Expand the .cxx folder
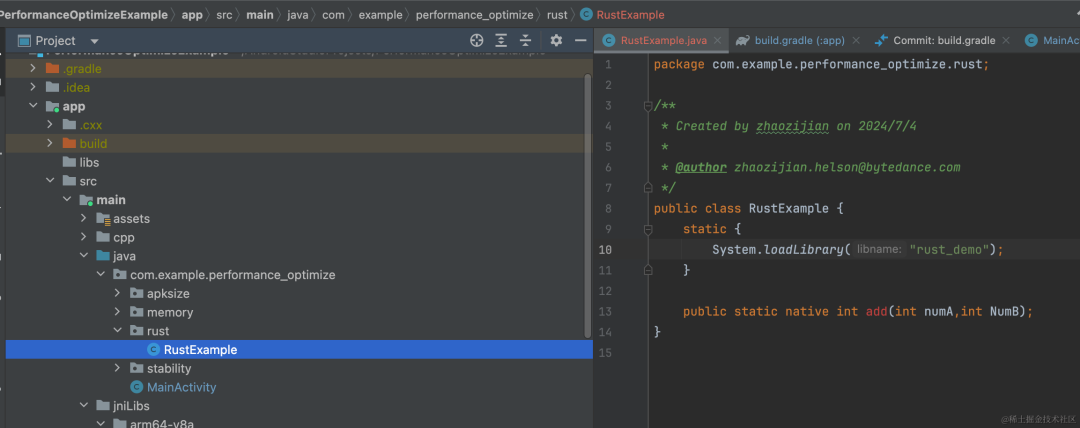The image size is (1080, 428). tap(50, 125)
